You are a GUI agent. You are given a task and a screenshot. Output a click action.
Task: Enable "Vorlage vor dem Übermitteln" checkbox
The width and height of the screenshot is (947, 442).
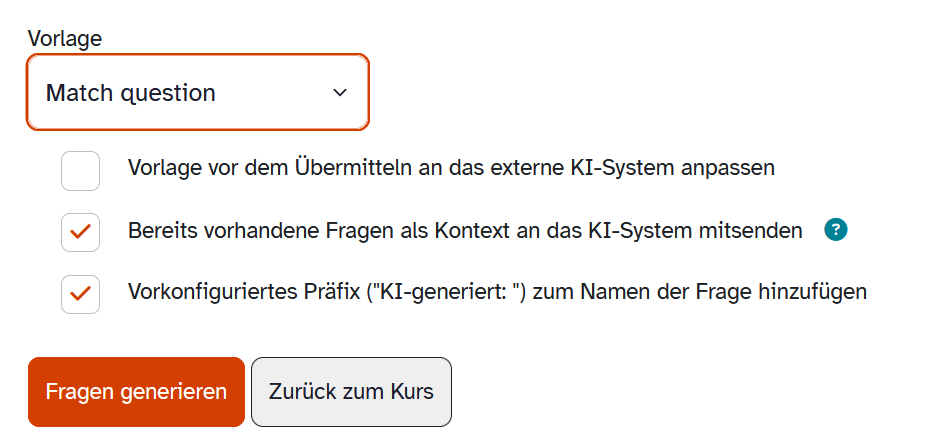pyautogui.click(x=80, y=170)
